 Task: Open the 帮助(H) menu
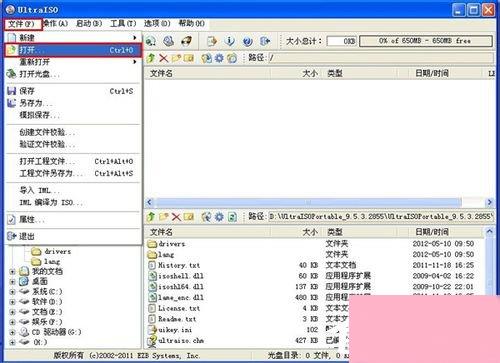[192, 23]
